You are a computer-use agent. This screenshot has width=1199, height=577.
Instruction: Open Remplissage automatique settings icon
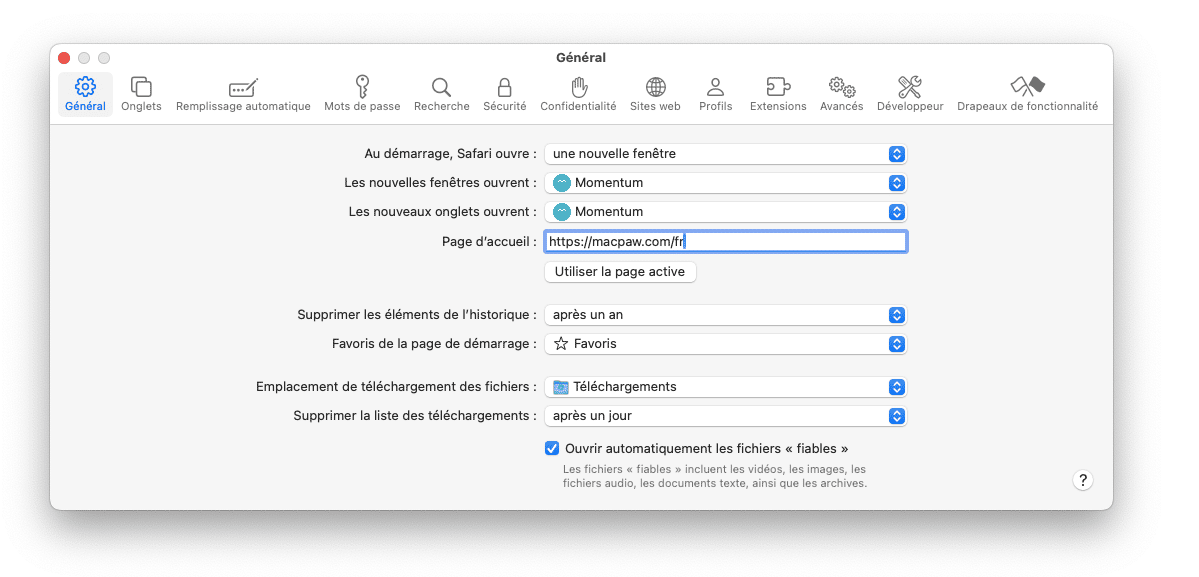[x=243, y=87]
